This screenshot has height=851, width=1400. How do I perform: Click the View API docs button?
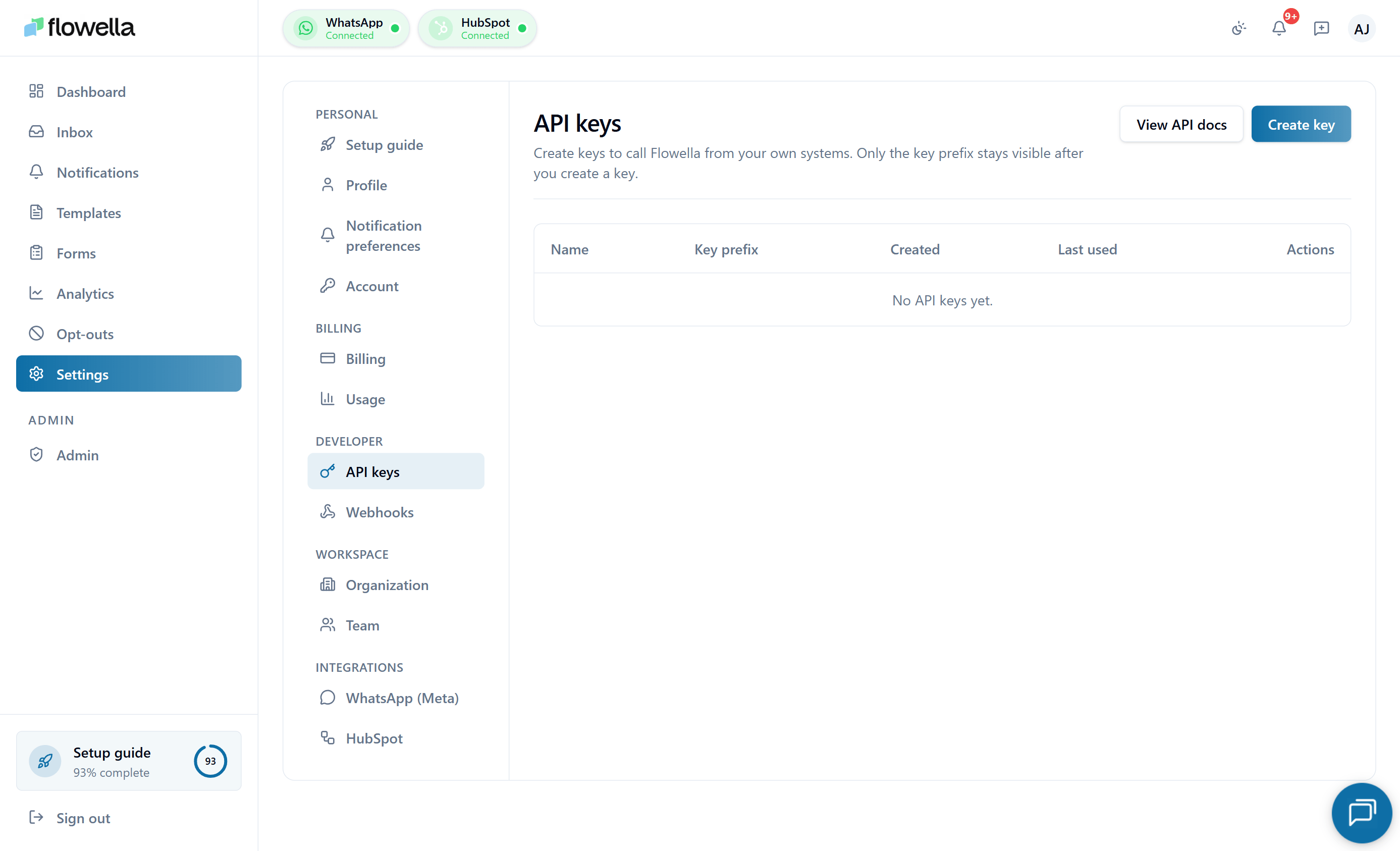coord(1181,124)
